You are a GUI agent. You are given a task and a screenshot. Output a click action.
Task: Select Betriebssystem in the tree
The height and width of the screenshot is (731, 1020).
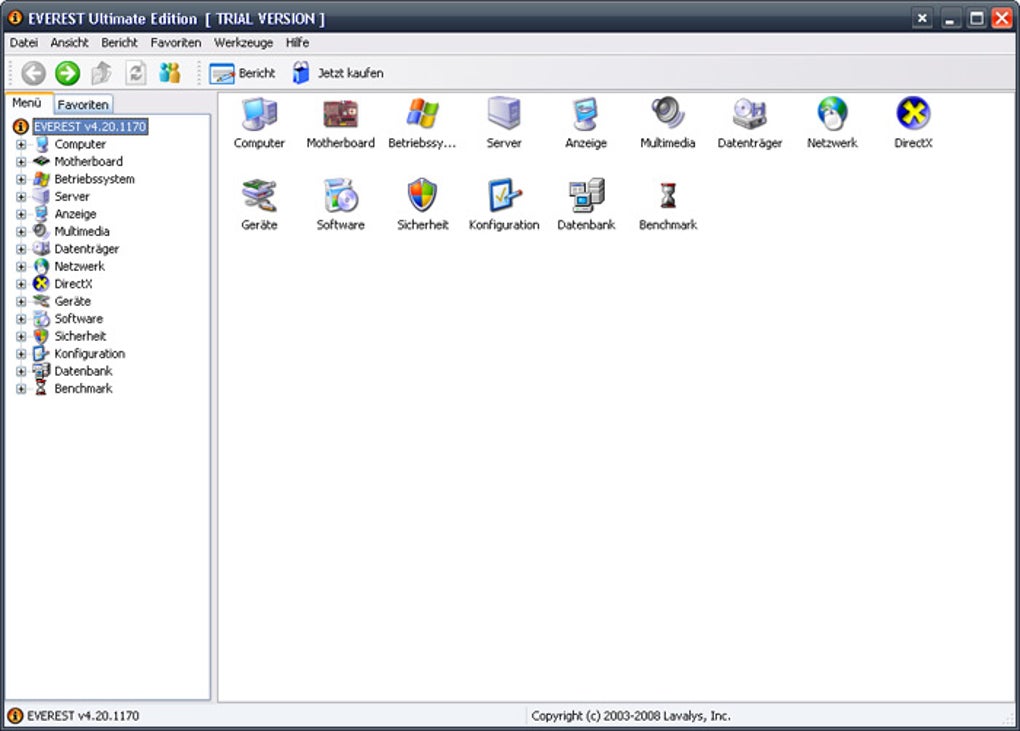coord(94,179)
